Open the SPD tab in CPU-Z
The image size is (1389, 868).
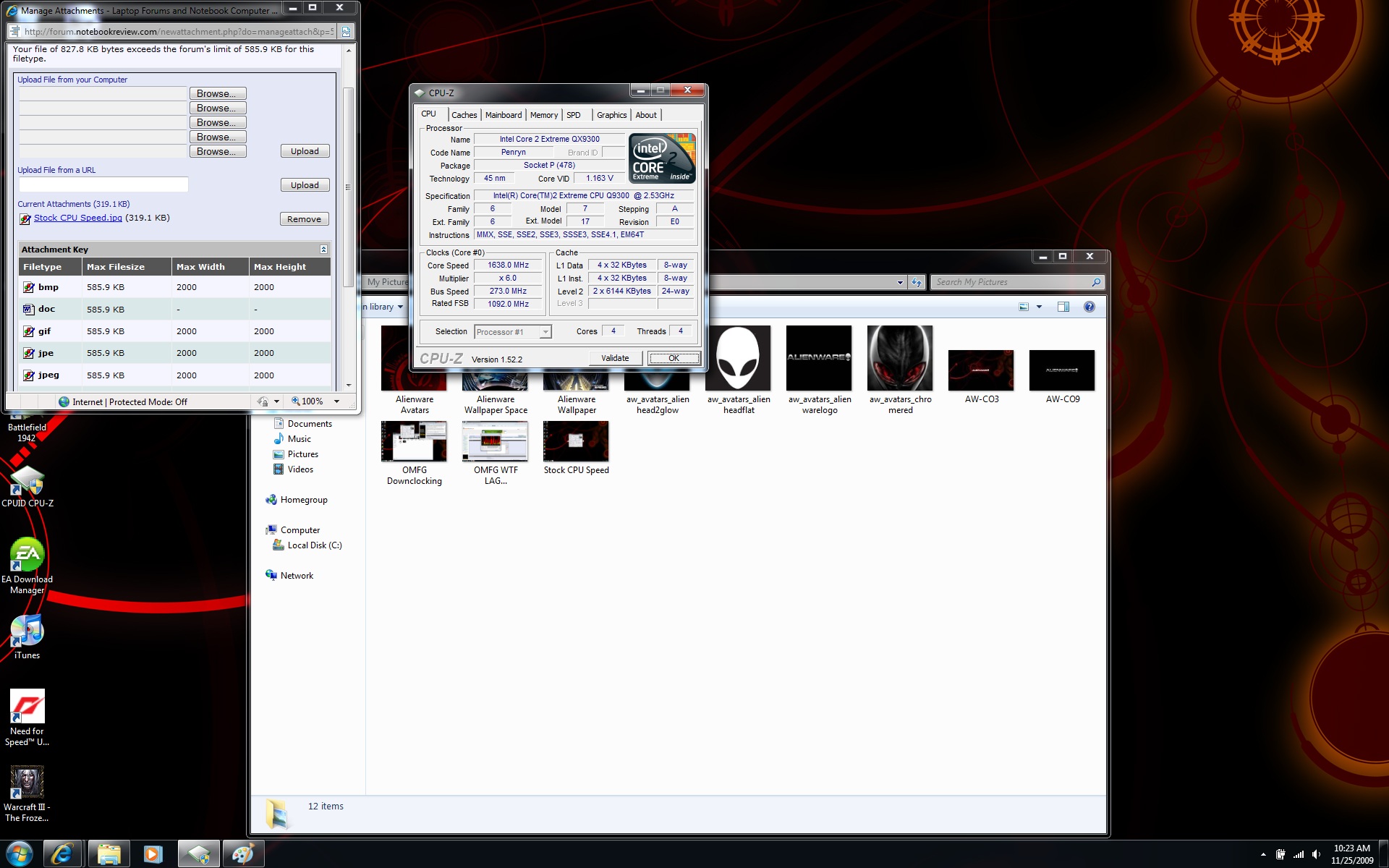tap(574, 115)
